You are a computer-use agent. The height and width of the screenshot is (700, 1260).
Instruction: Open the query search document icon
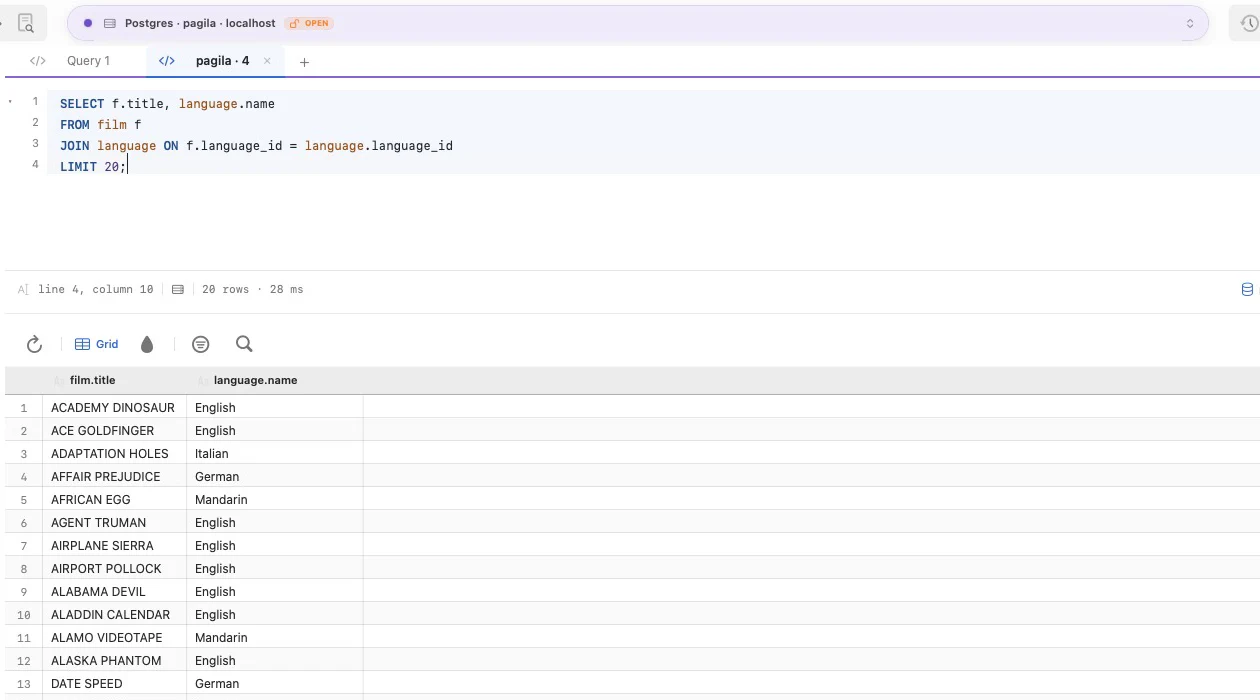coord(25,23)
